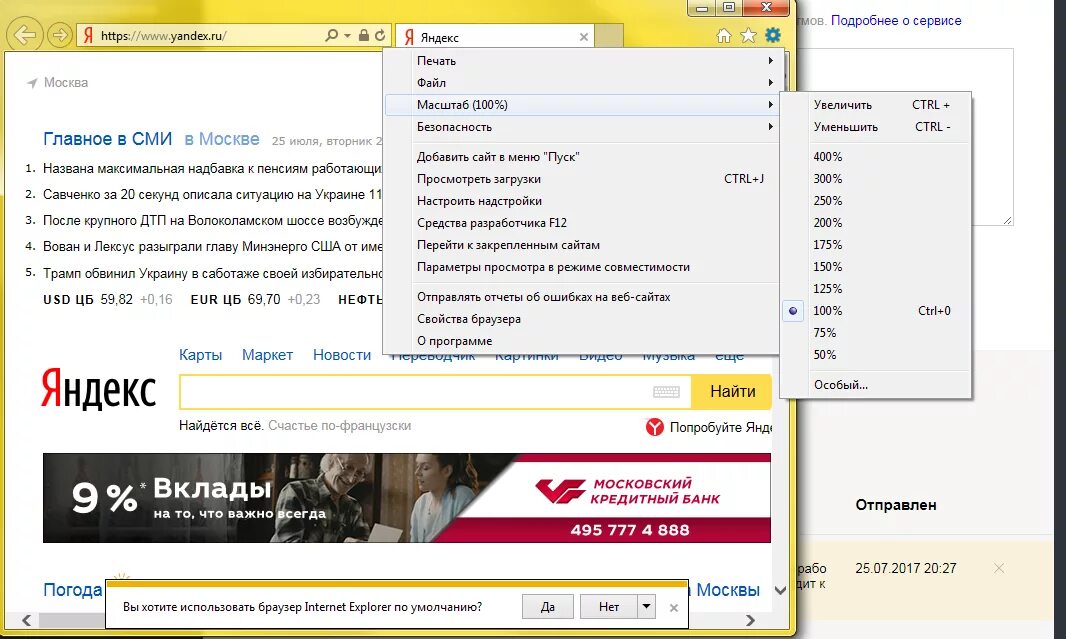1066x639 pixels.
Task: Set zoom to 50%
Action: [876, 354]
